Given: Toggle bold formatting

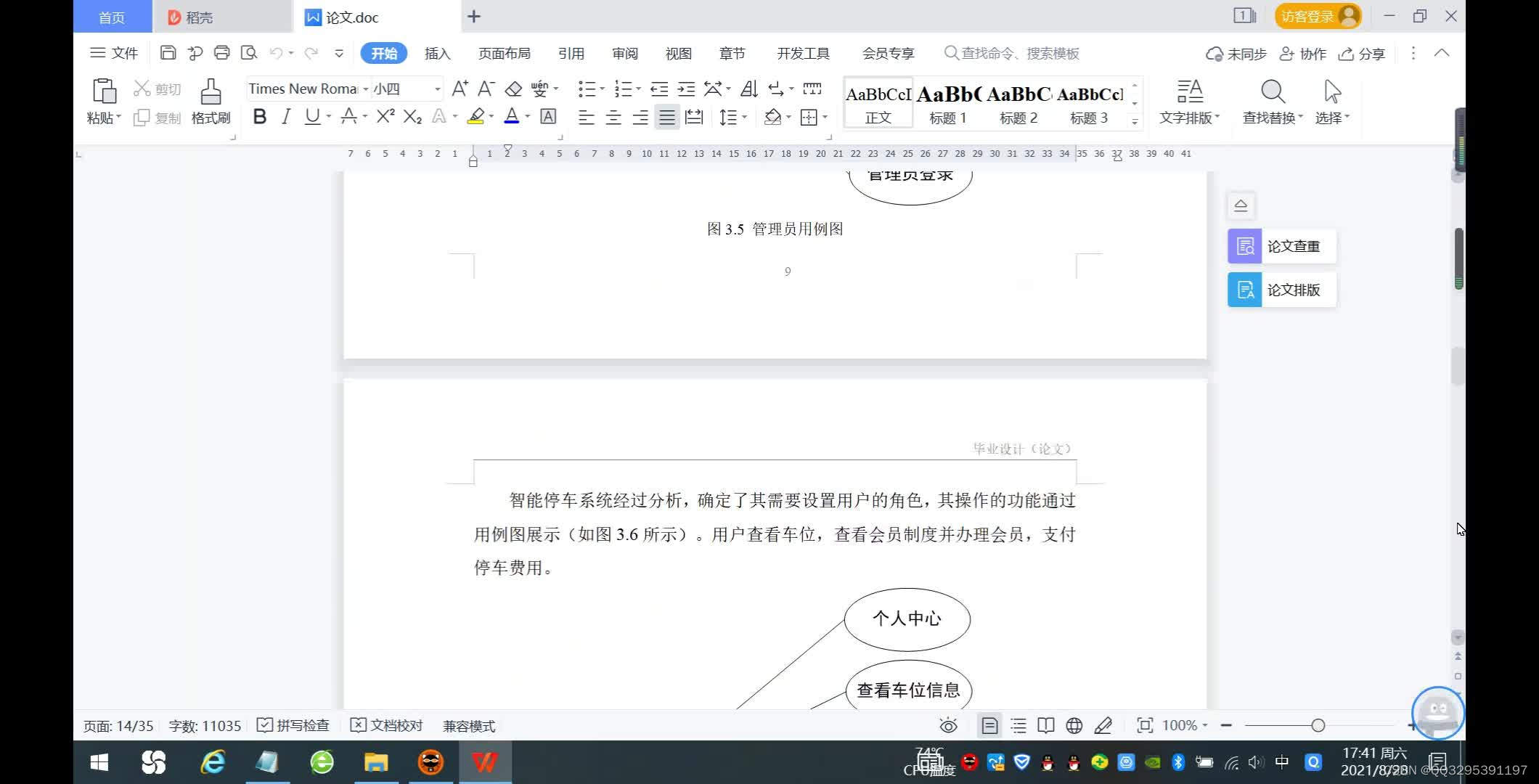Looking at the screenshot, I should (x=259, y=116).
